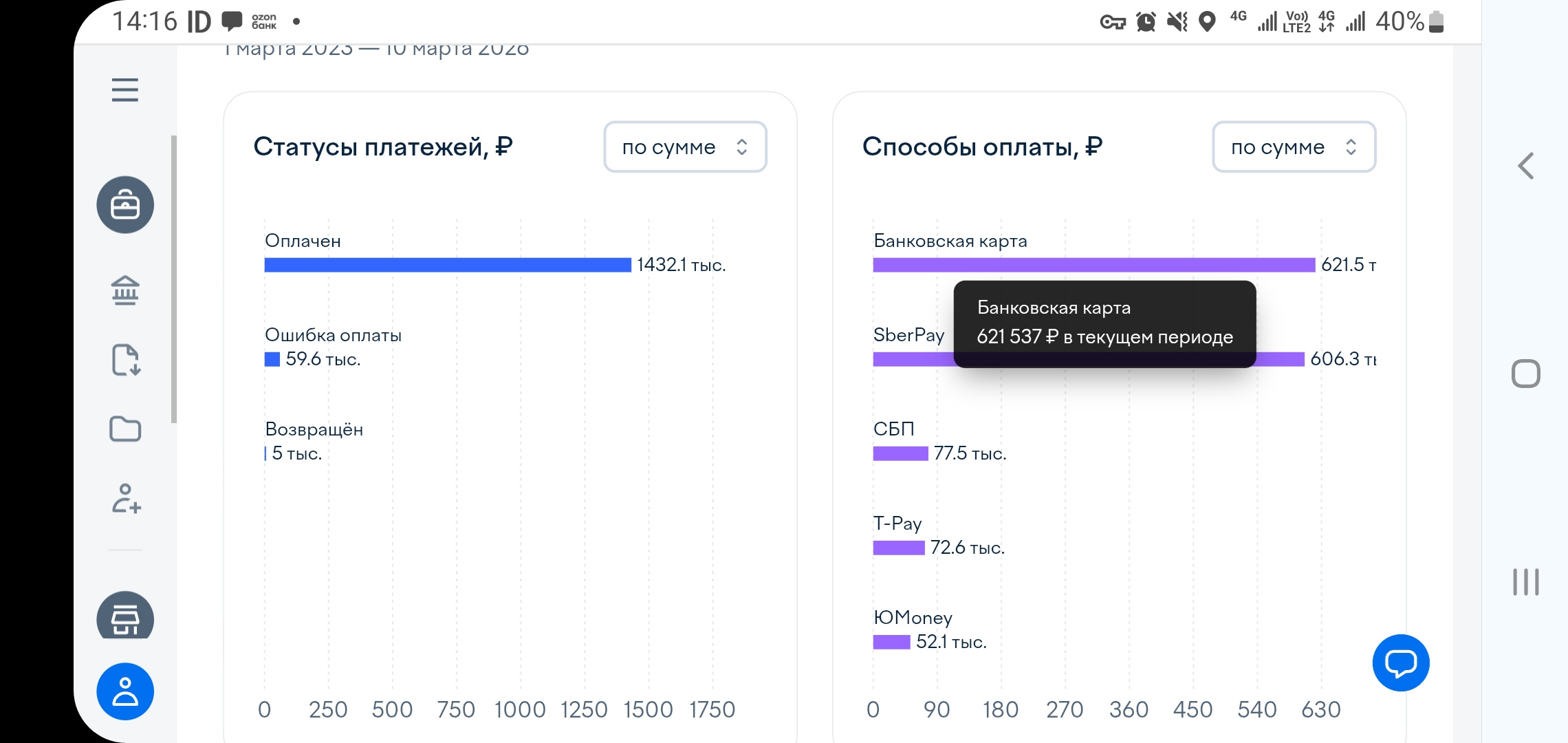1568x743 pixels.
Task: Click the purple 'Банковская карта' bar
Action: 1093,265
